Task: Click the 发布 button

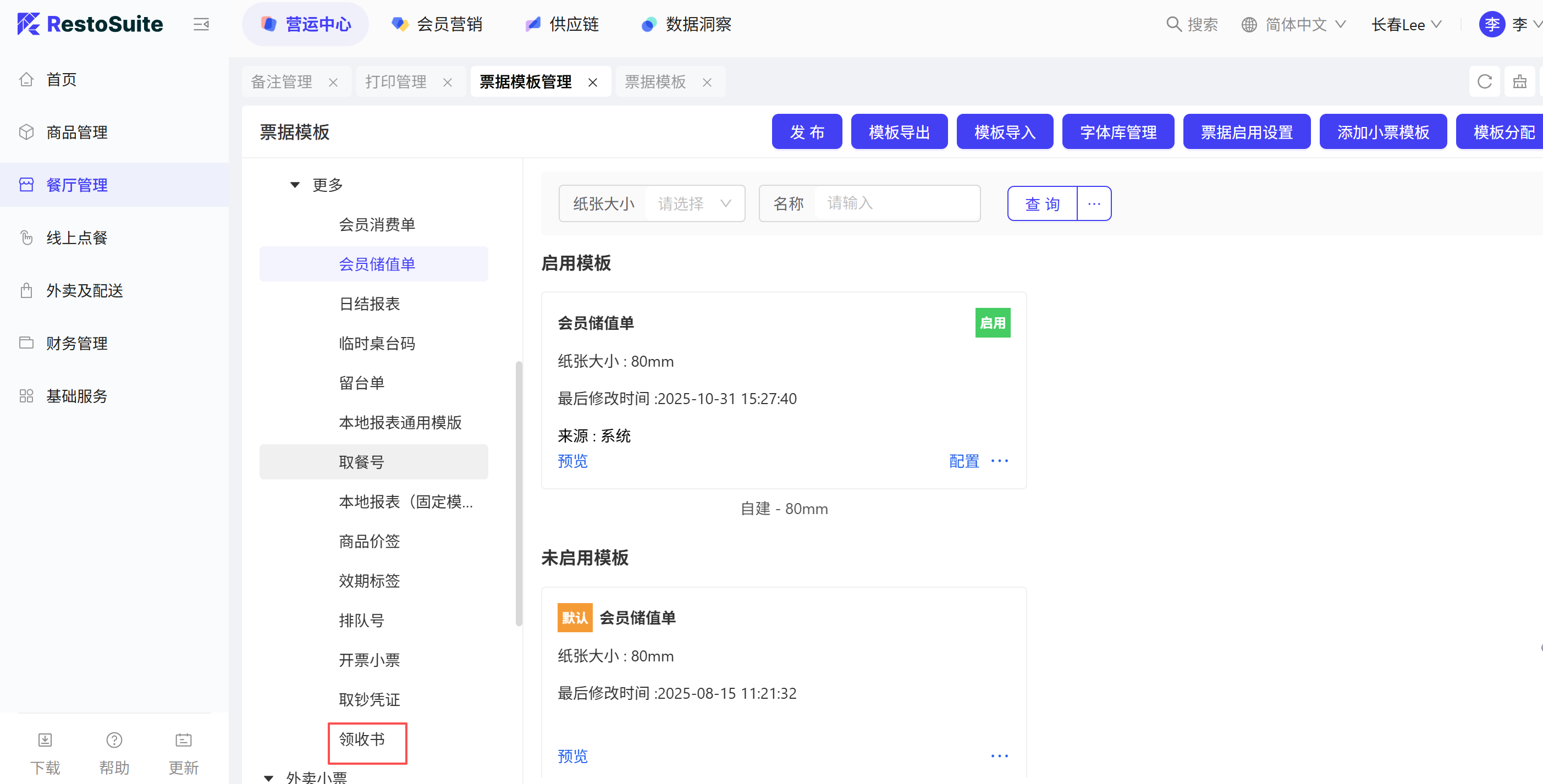Action: [806, 132]
